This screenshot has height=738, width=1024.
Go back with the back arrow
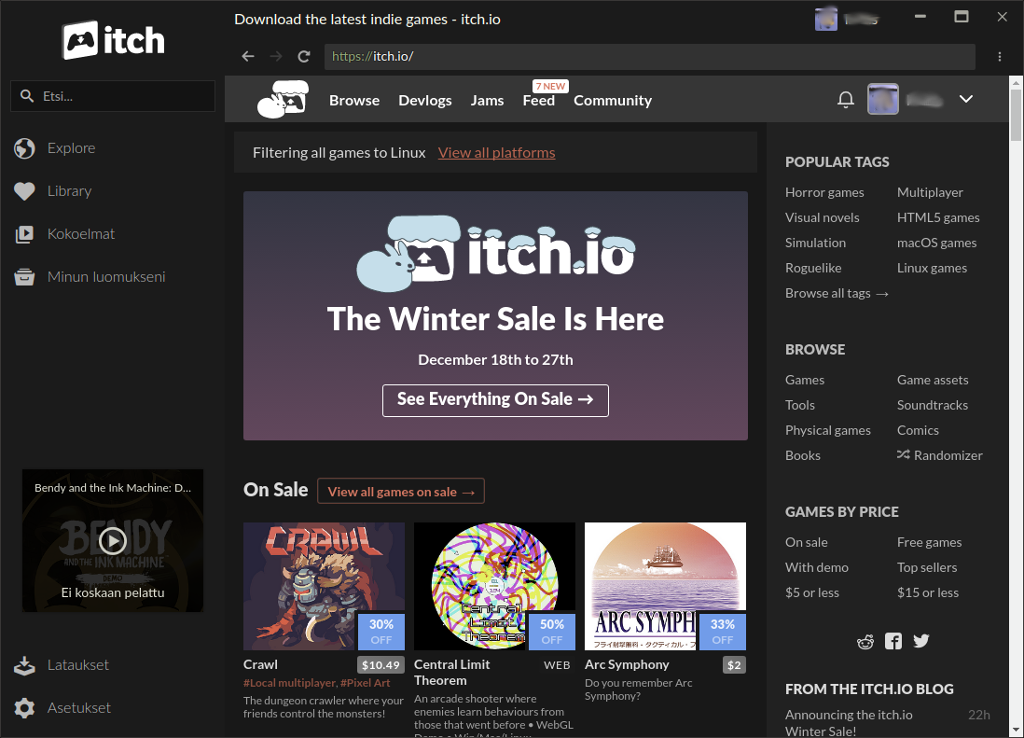pos(248,57)
